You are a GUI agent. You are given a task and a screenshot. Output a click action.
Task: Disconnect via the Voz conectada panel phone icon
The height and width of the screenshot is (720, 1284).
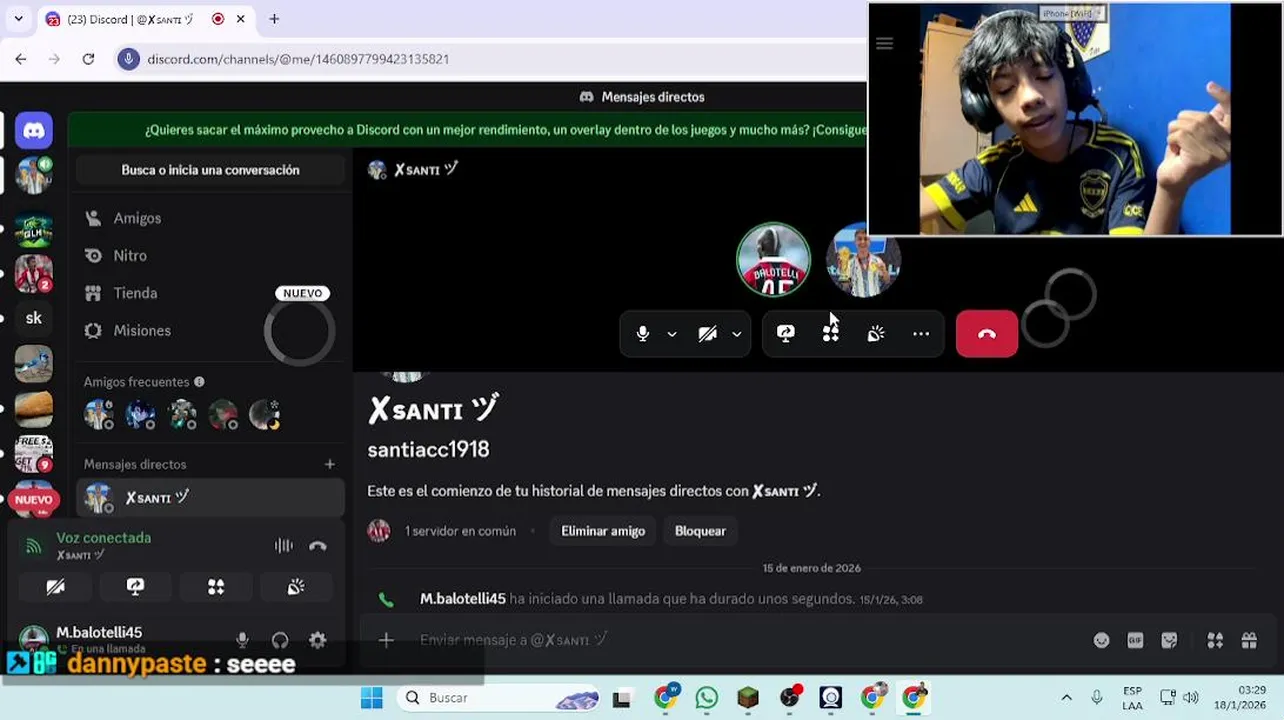(x=318, y=545)
